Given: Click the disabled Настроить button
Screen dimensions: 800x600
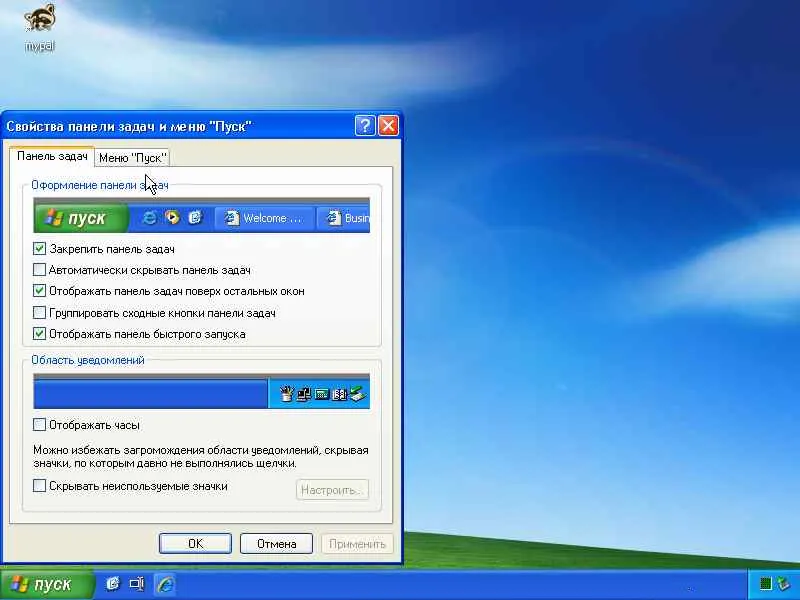Looking at the screenshot, I should point(332,490).
